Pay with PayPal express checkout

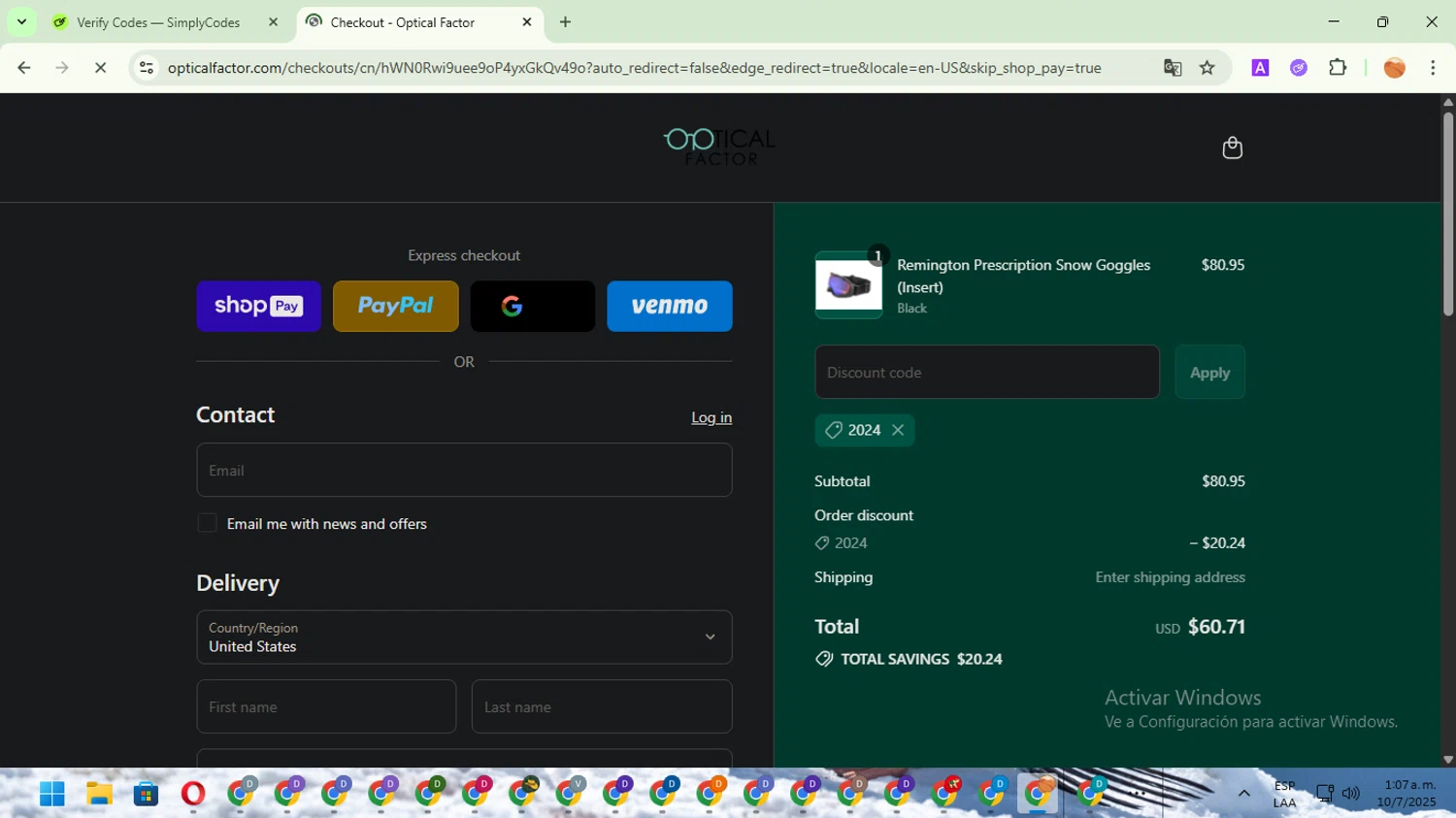point(395,306)
